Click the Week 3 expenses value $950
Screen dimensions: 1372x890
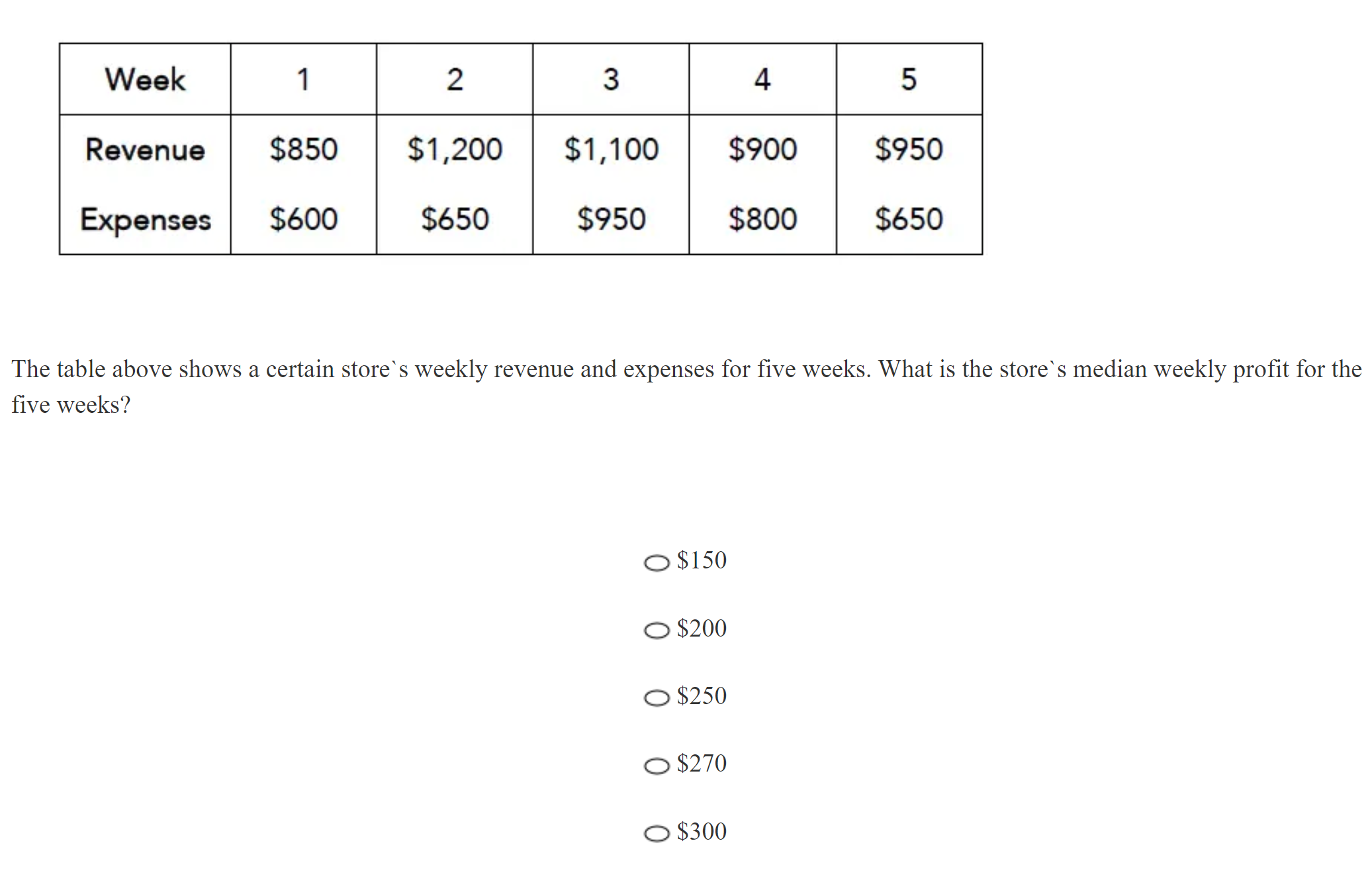611,220
